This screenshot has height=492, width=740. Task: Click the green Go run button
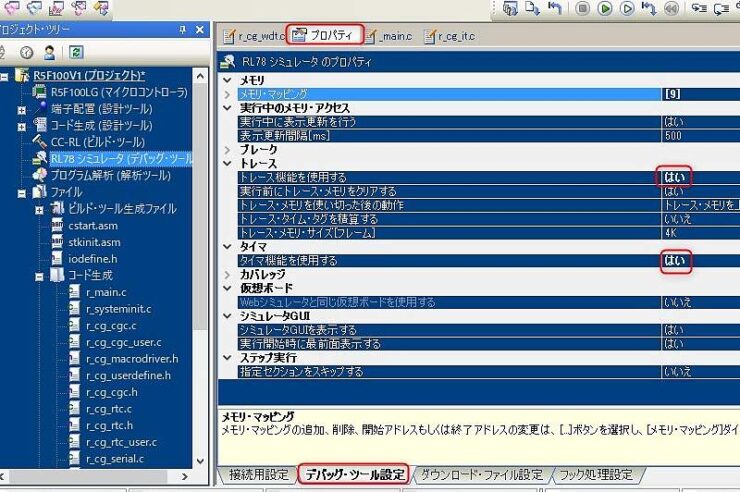click(x=605, y=9)
